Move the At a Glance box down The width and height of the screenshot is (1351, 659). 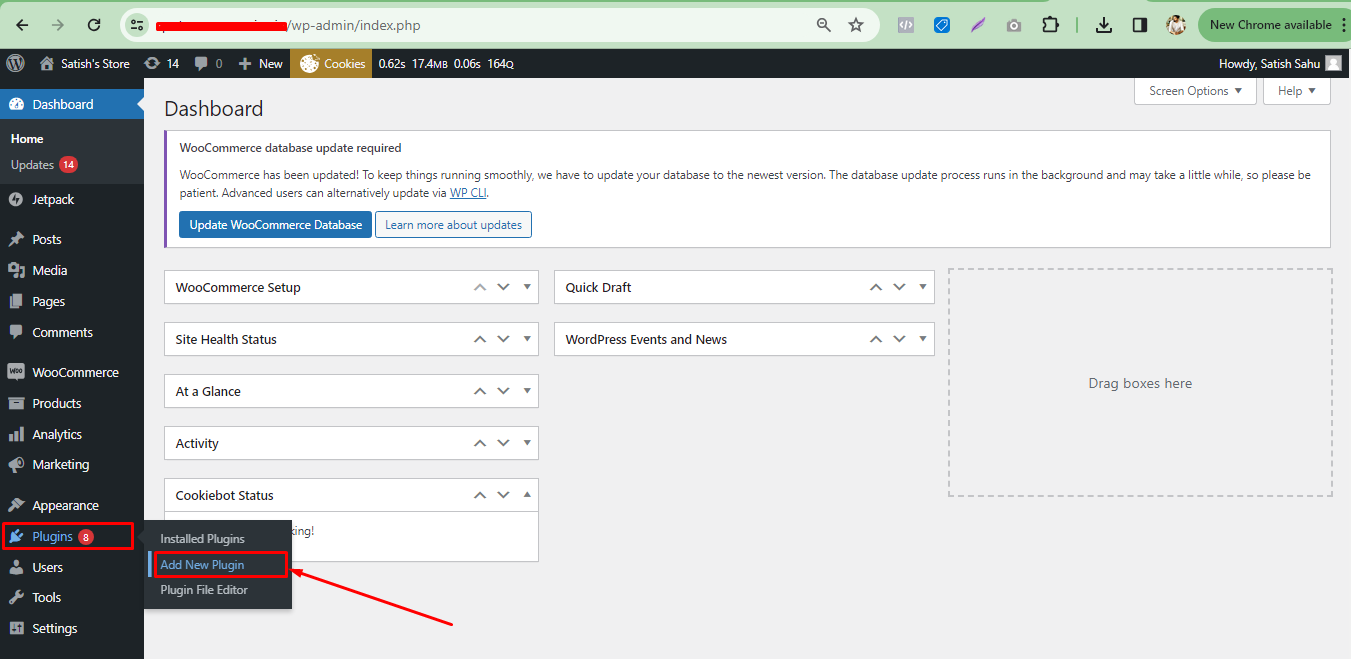(x=503, y=391)
